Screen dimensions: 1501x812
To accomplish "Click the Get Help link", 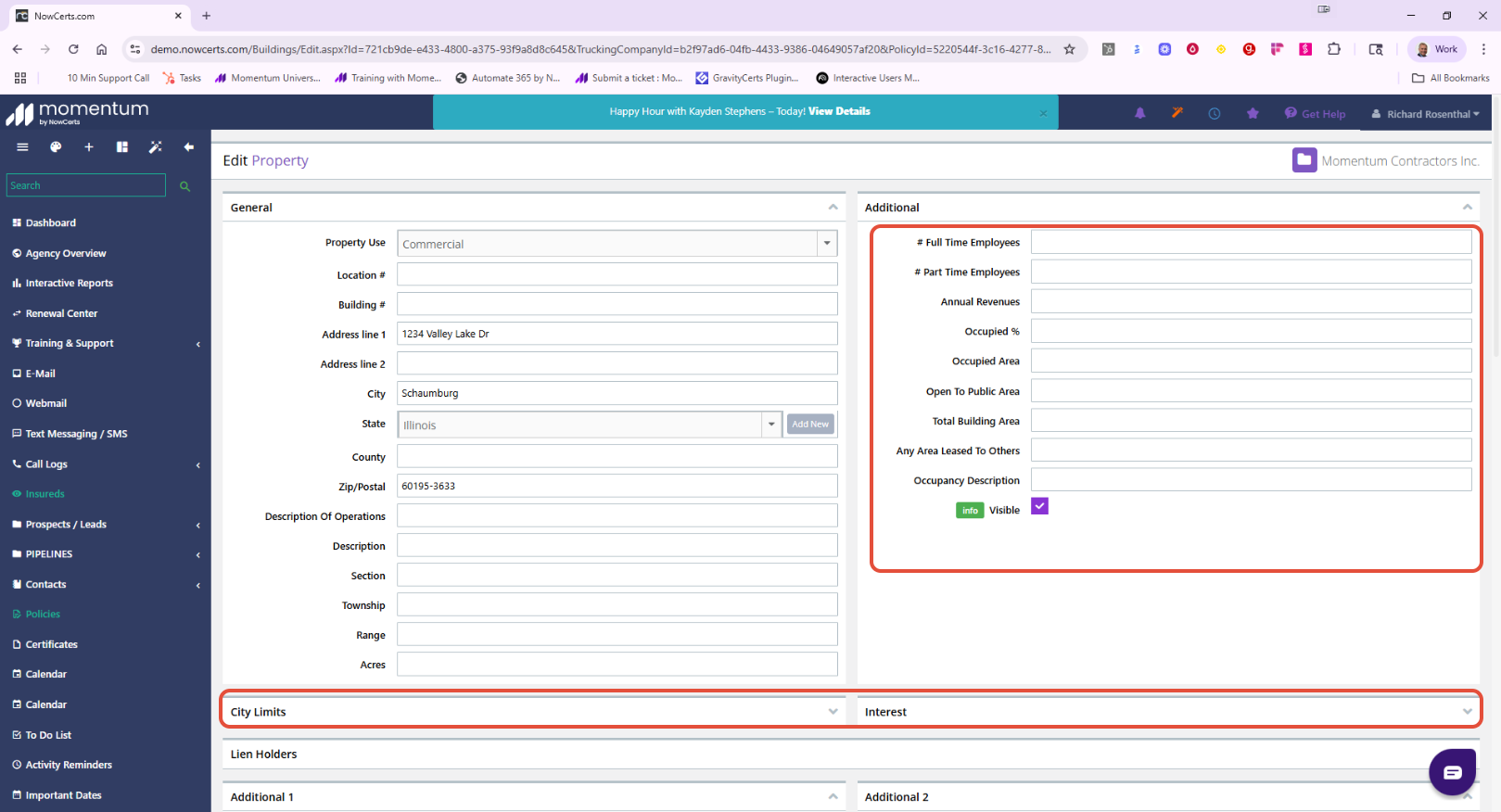I will point(1316,114).
